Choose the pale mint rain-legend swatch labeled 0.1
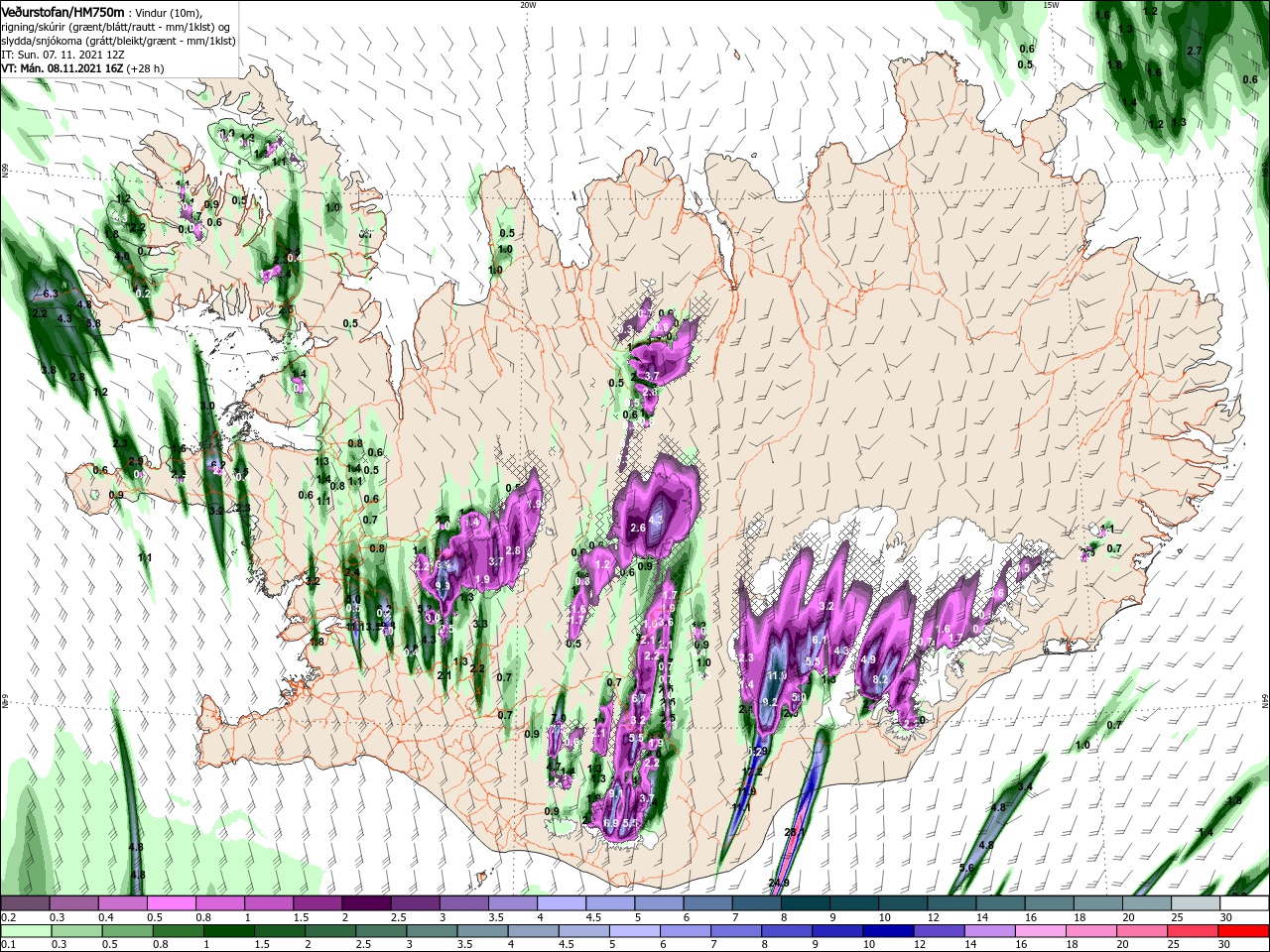Viewport: 1270px width, 952px height. coord(24,931)
